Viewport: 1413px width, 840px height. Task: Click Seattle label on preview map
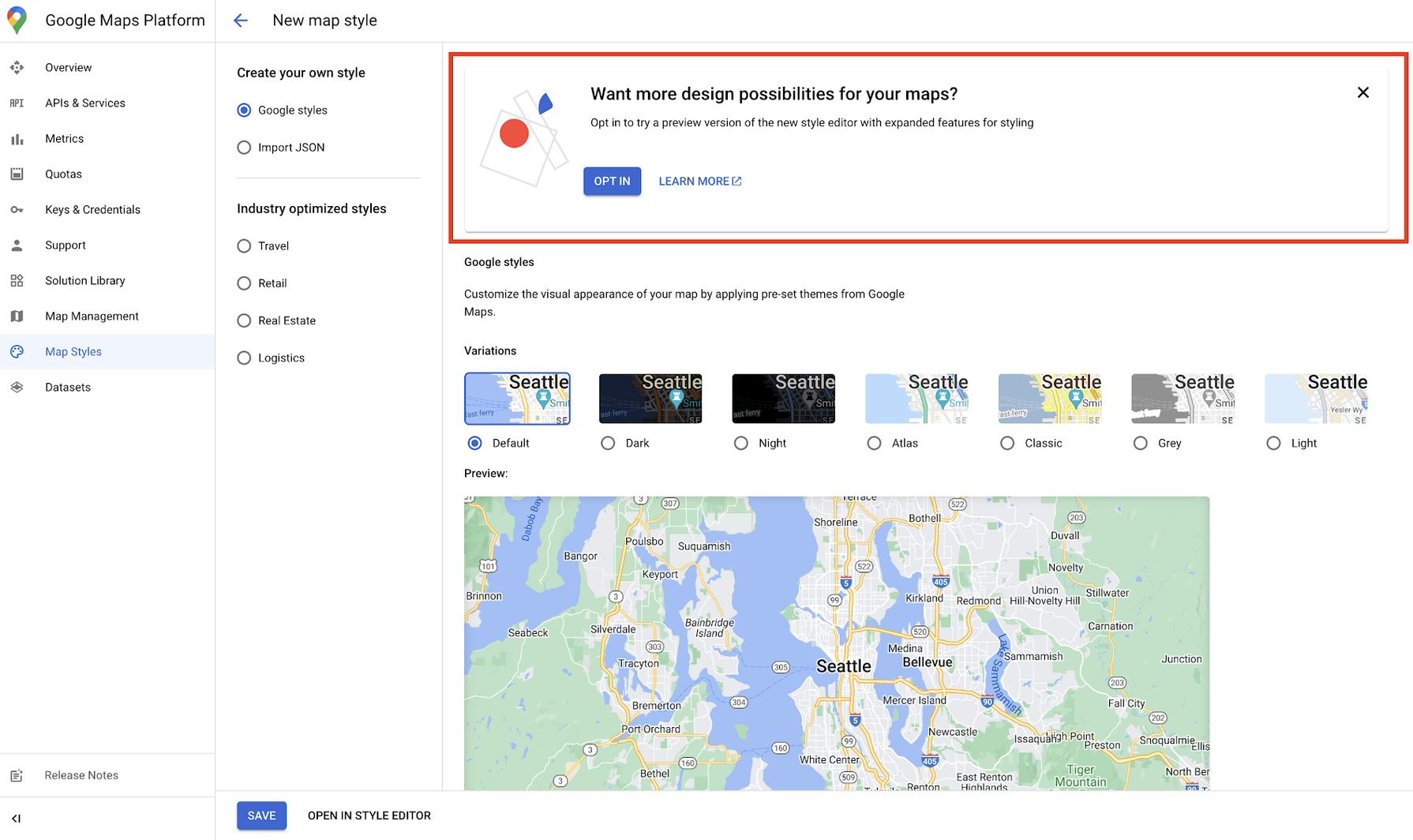843,666
